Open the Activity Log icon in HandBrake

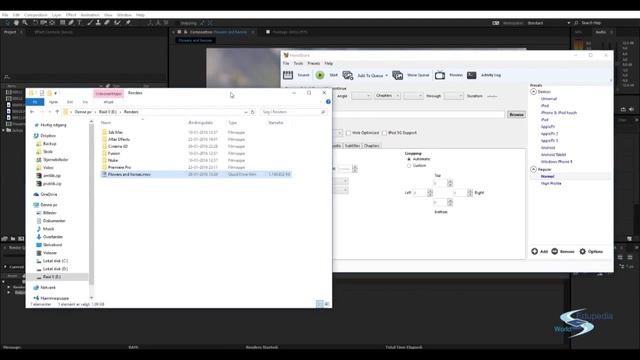471,75
